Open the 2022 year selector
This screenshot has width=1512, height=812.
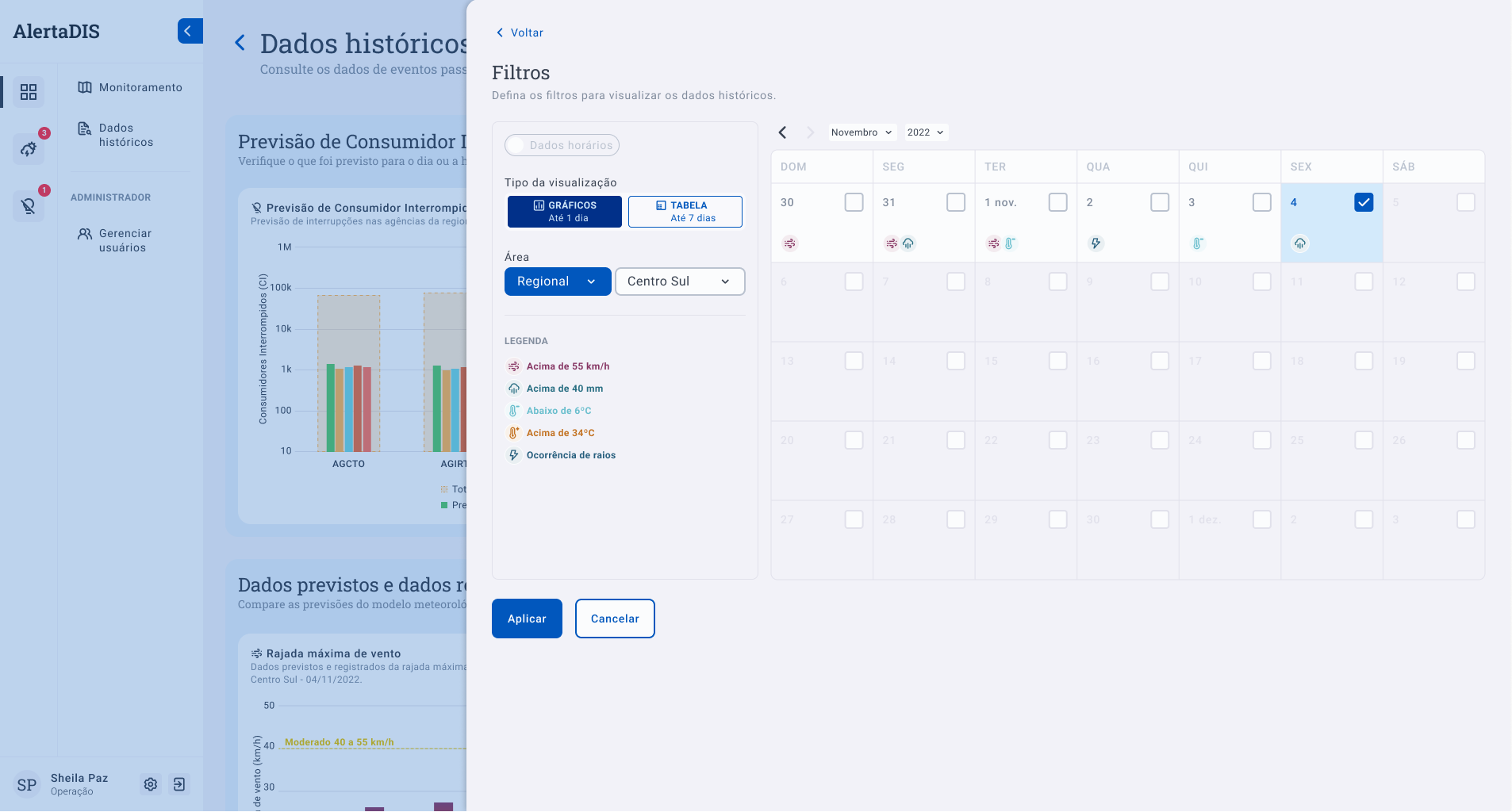pos(925,132)
